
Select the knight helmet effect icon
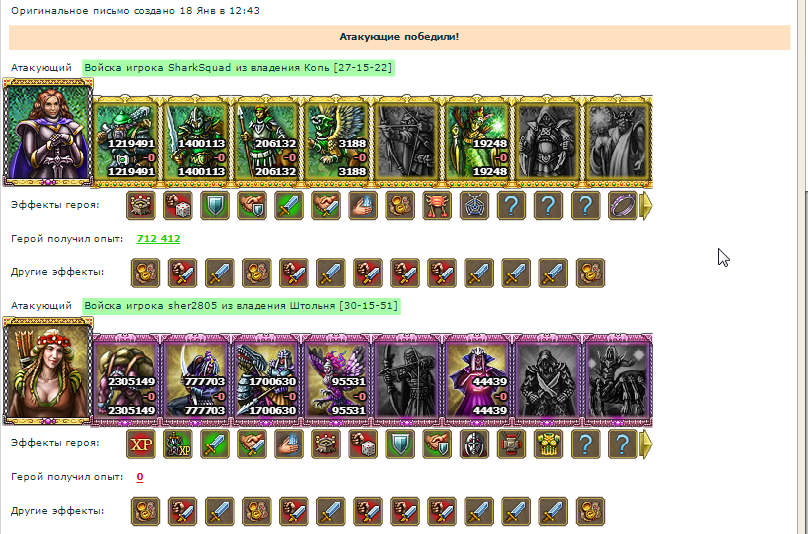474,444
